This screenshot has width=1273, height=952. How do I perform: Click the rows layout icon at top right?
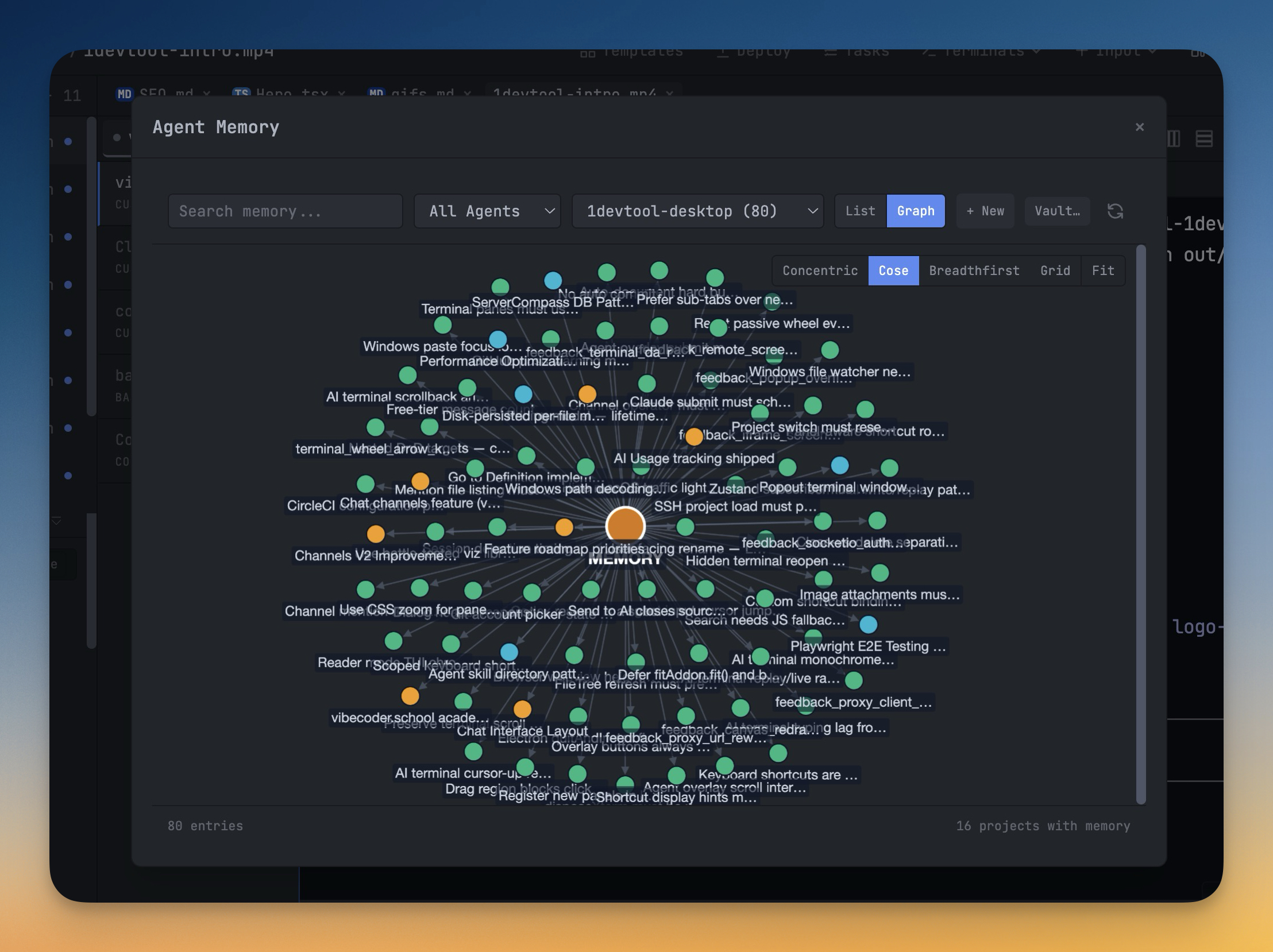[x=1204, y=138]
